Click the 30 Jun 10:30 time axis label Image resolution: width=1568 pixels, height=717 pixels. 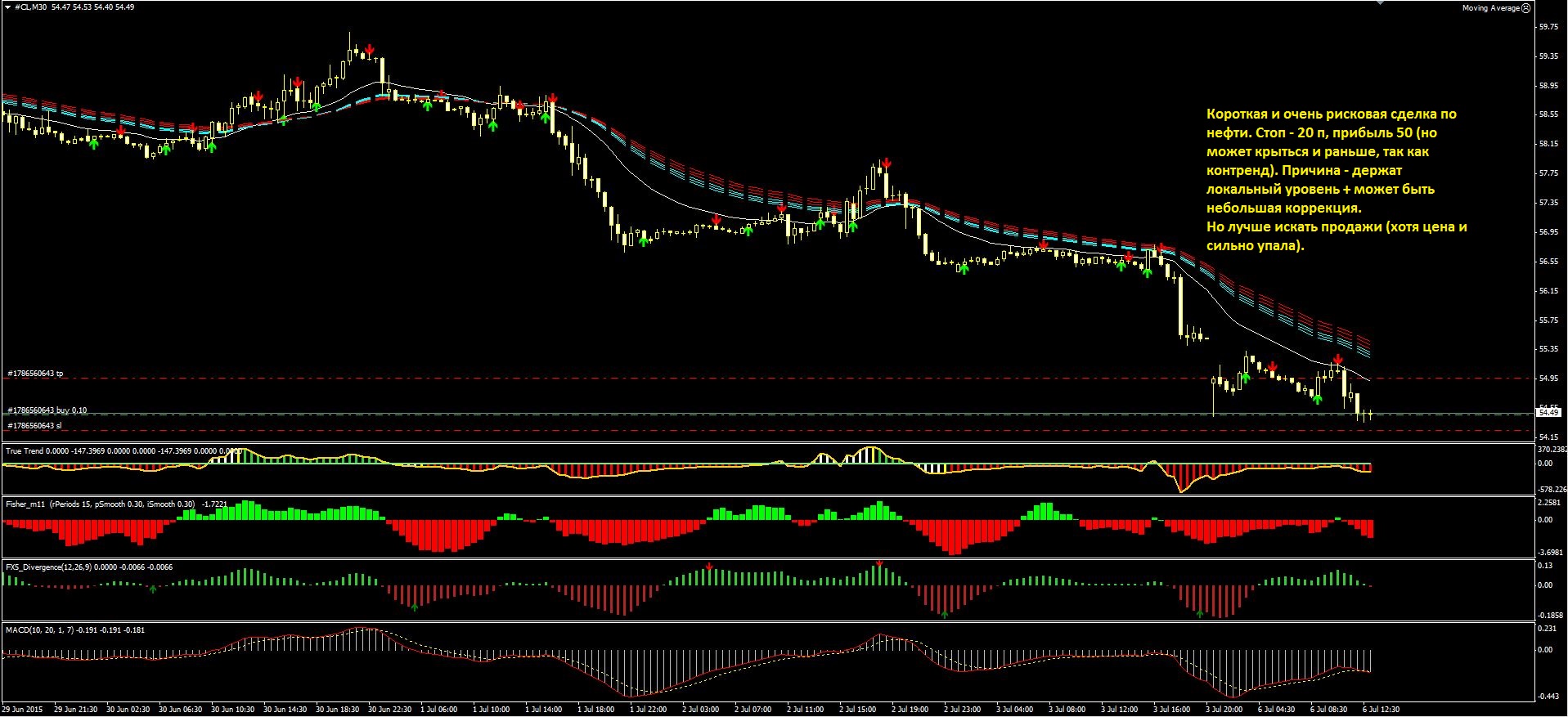pyautogui.click(x=232, y=710)
